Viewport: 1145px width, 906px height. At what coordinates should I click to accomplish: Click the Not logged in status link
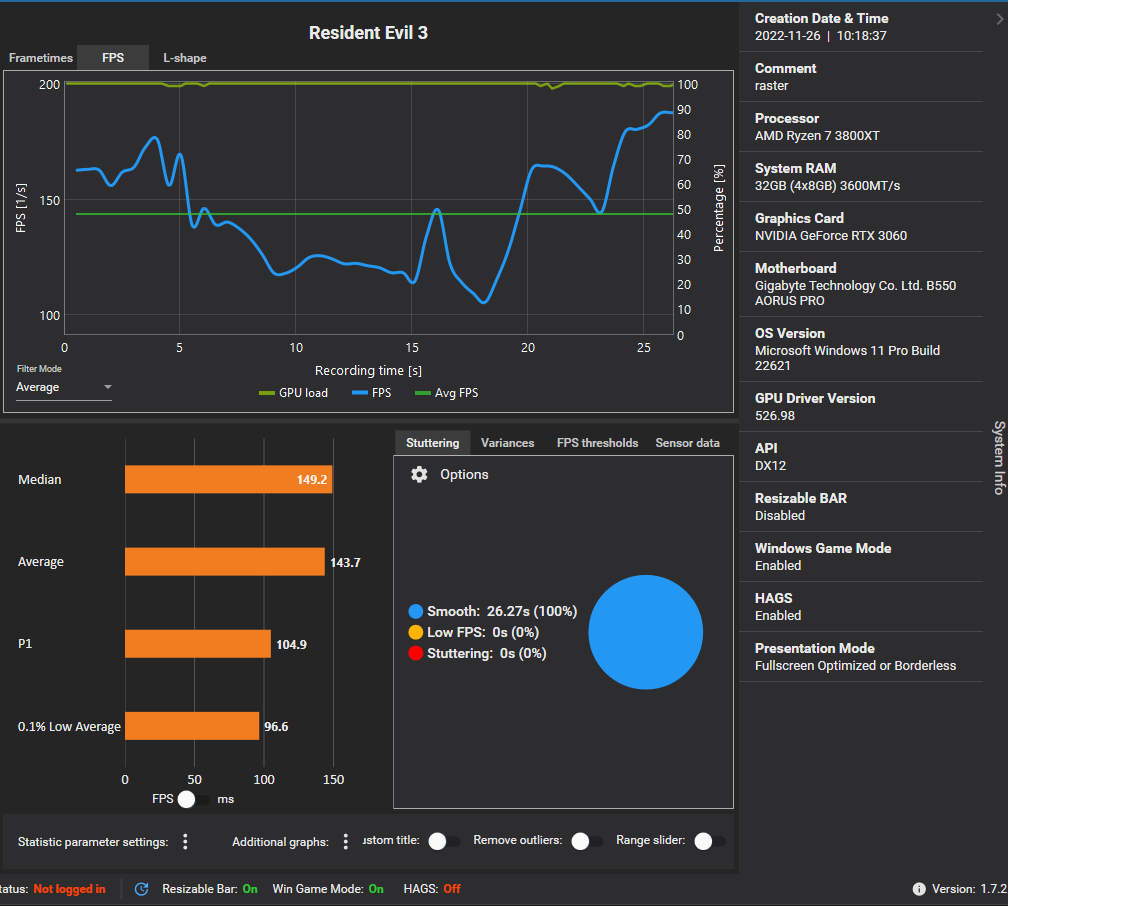(69, 888)
